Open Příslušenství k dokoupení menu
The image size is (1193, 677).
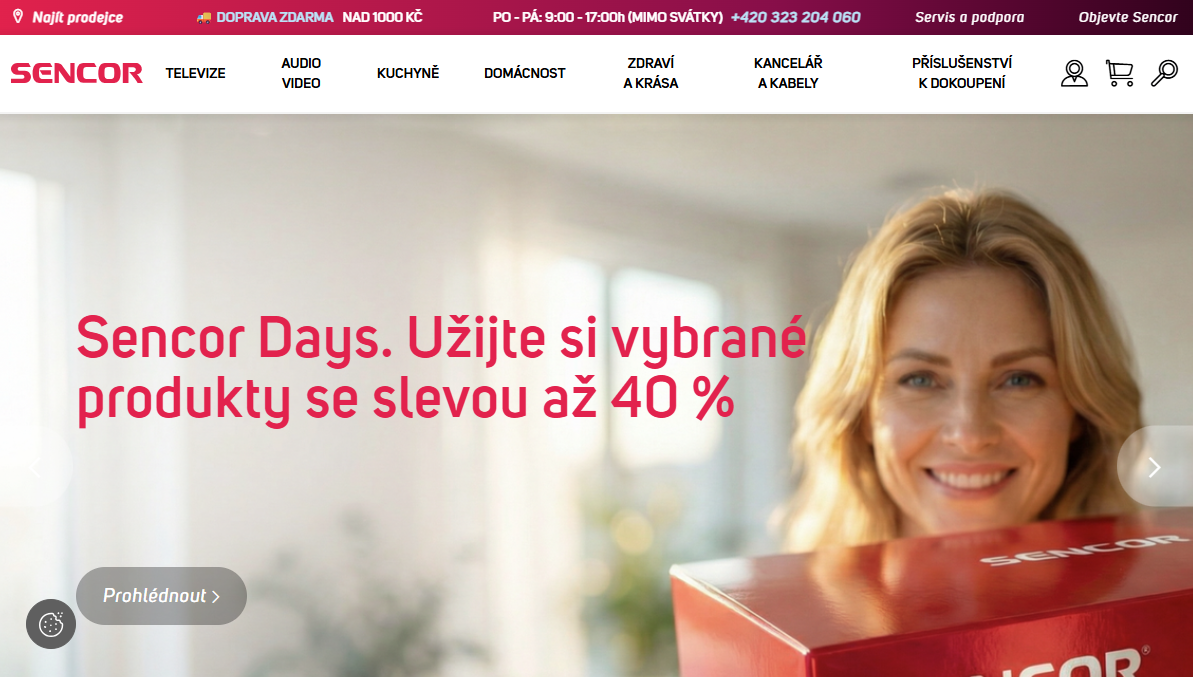962,73
